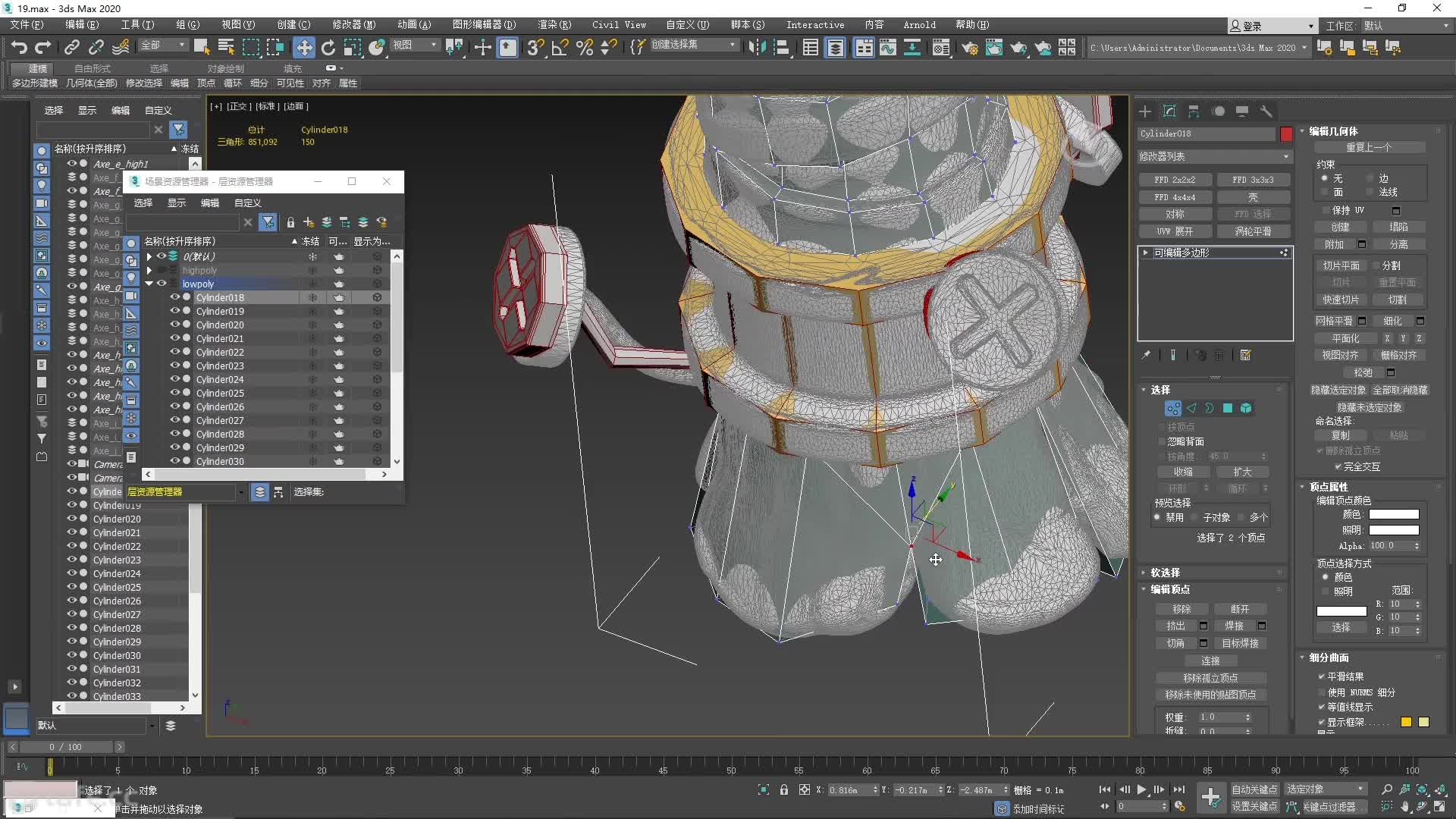Select Border sub-object level icon
The height and width of the screenshot is (819, 1456).
(1210, 409)
